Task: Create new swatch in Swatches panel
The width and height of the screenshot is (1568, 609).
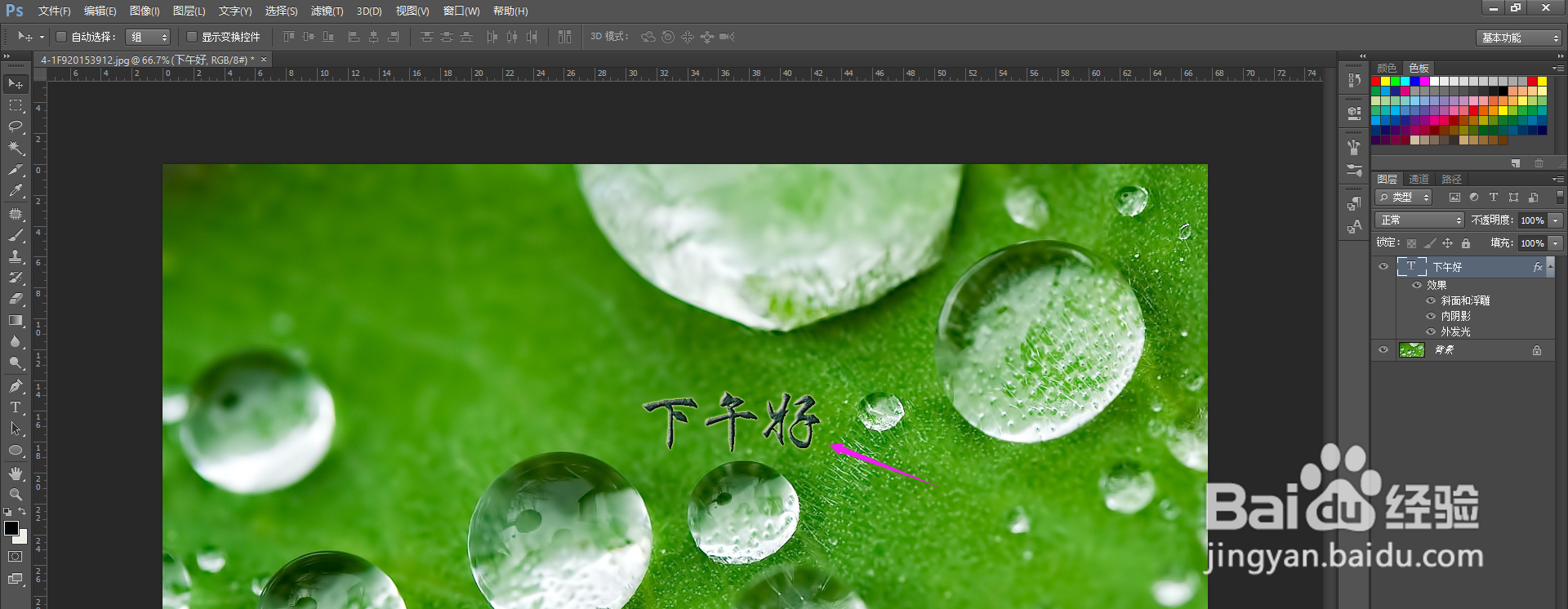Action: (1515, 163)
